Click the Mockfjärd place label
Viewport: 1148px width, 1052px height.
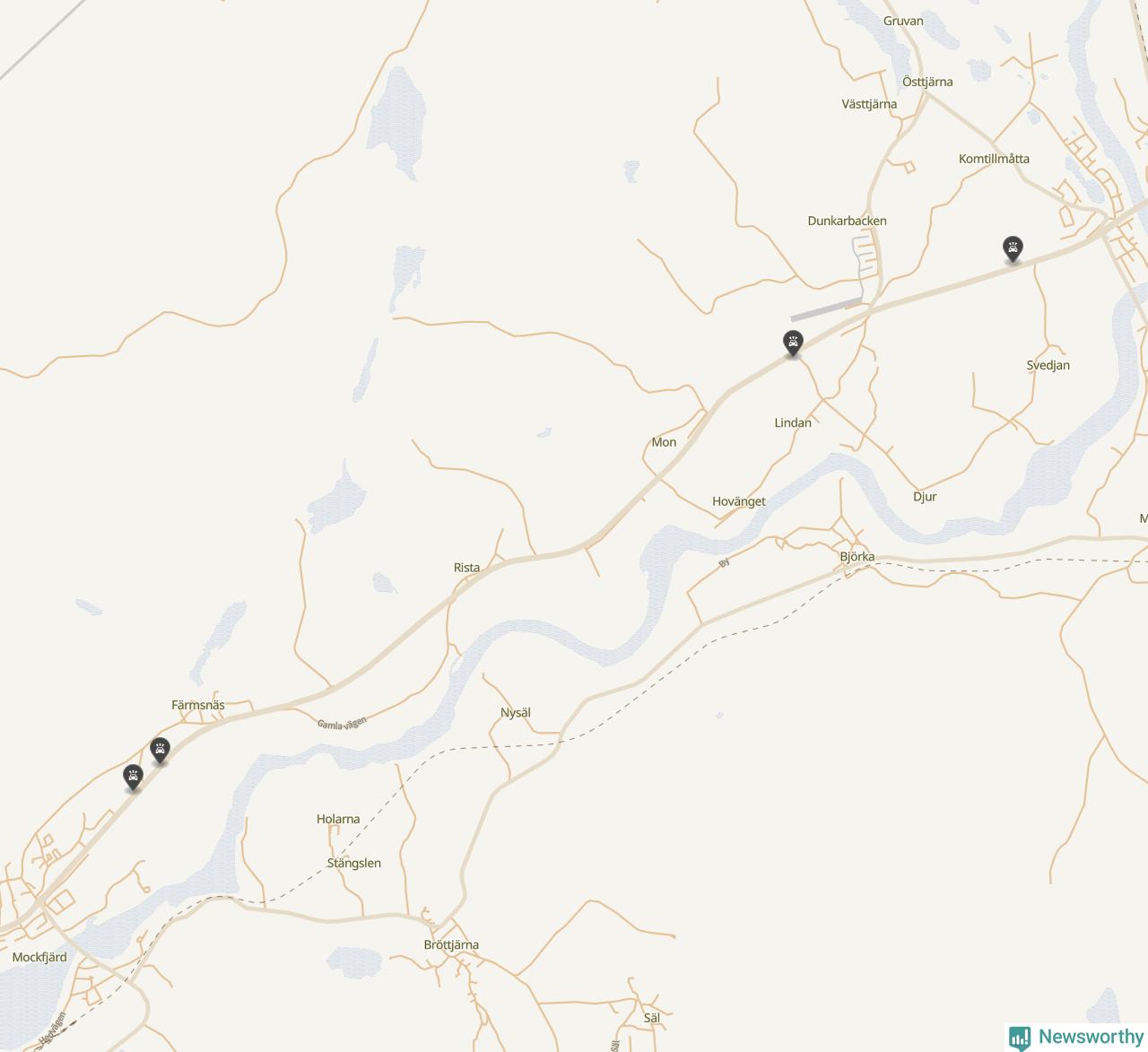[39, 957]
